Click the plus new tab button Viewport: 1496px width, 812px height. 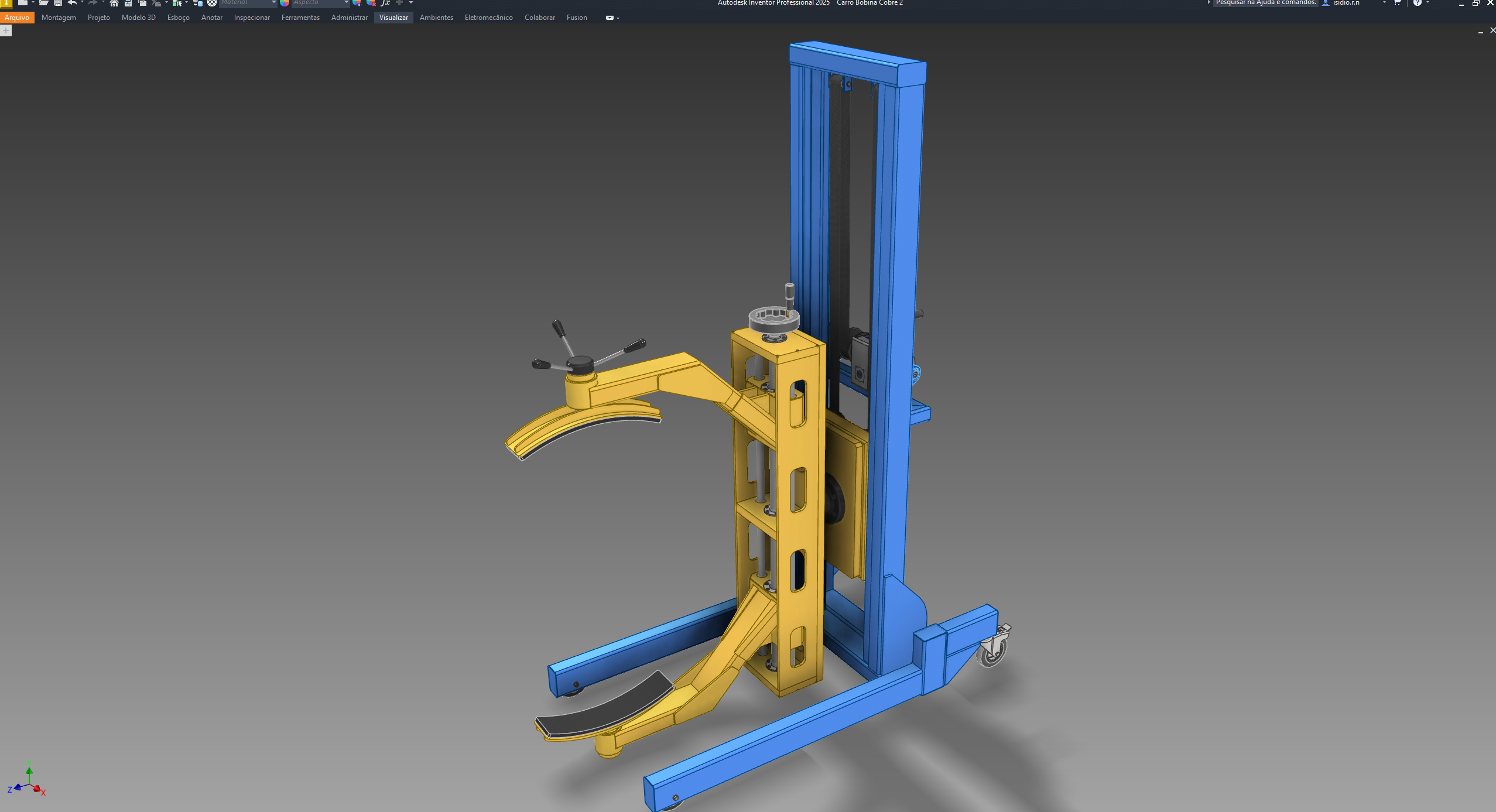(6, 30)
